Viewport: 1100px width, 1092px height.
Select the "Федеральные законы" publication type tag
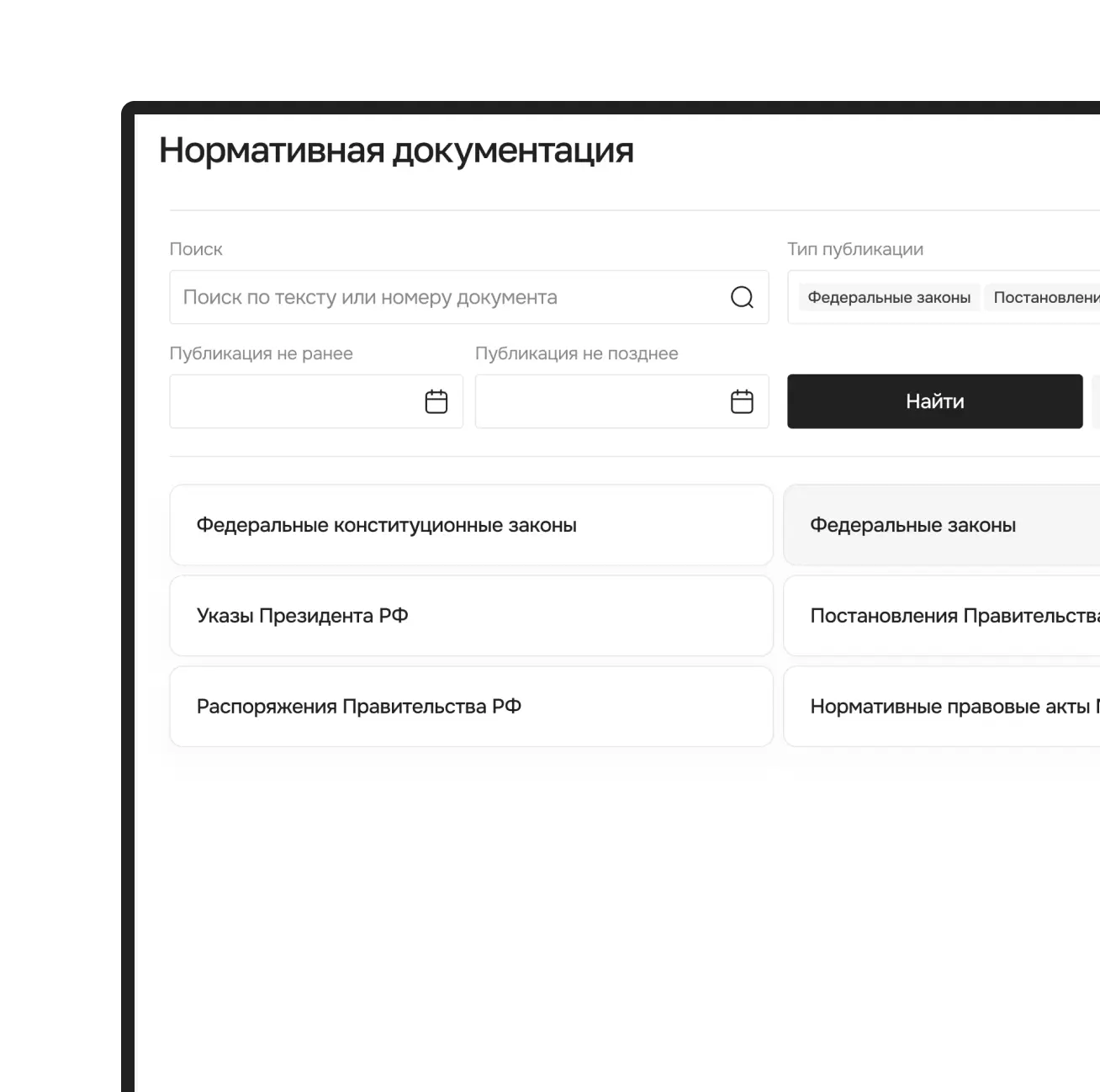point(889,297)
